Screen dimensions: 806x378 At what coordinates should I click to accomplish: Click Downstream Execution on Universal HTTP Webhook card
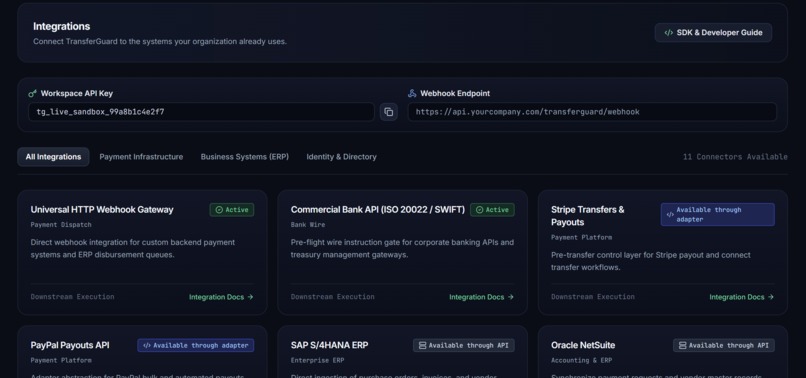(x=72, y=297)
